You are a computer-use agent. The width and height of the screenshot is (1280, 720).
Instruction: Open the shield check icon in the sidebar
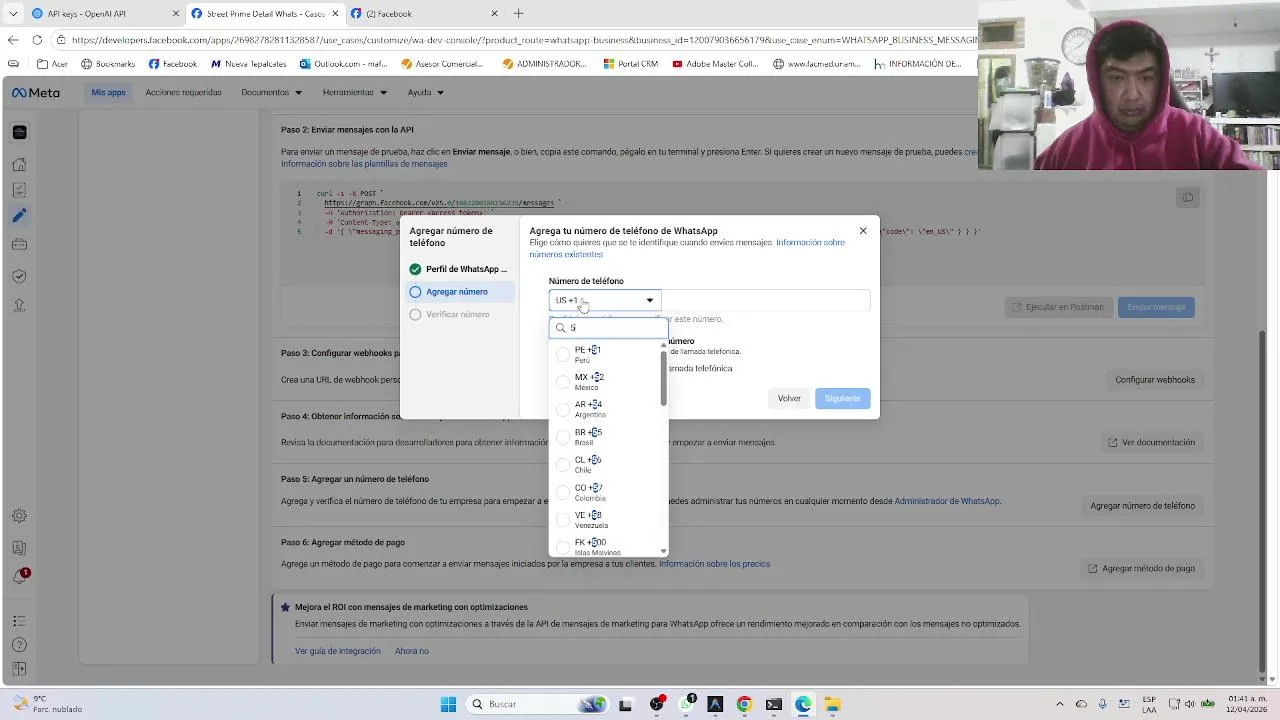tap(19, 276)
